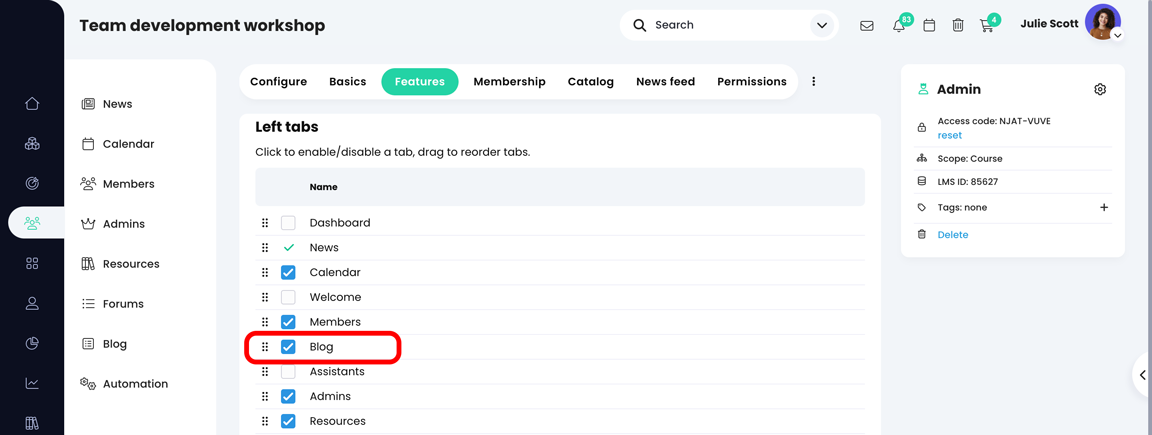Select the groups icon in dark sidebar

click(32, 223)
